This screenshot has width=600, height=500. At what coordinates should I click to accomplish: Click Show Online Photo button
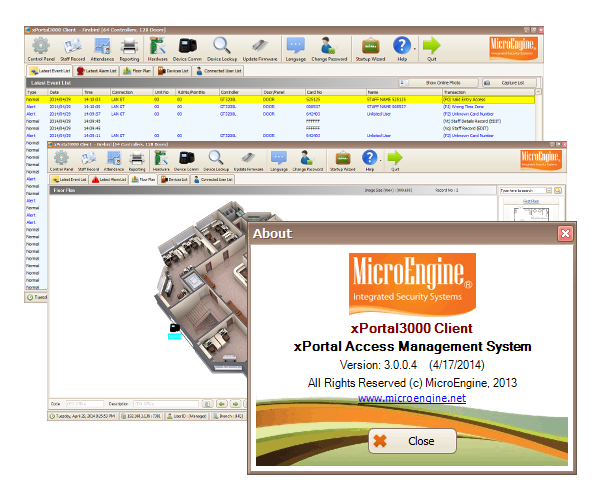click(x=439, y=83)
